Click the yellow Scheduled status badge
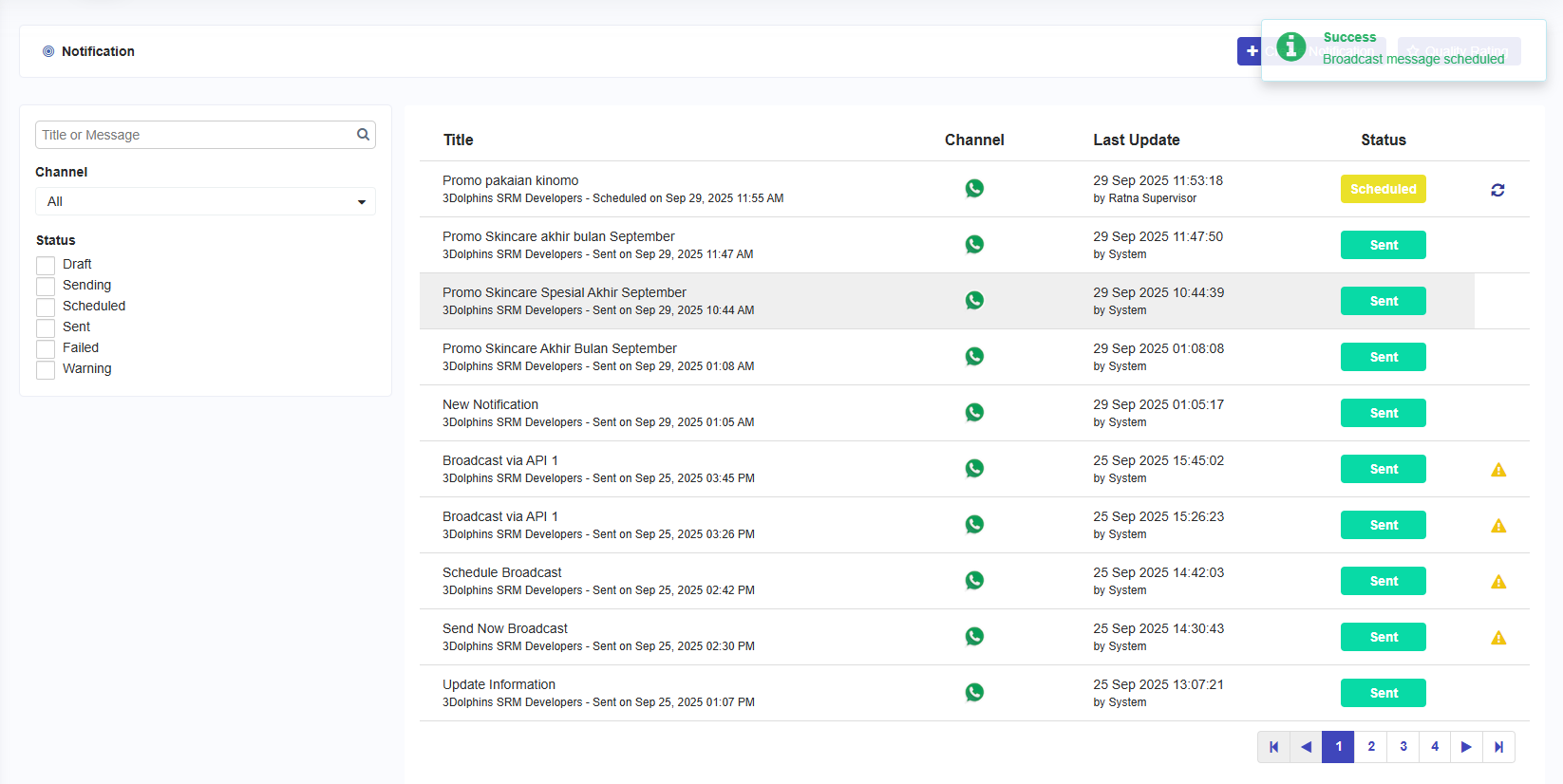The height and width of the screenshot is (784, 1563). [1383, 189]
